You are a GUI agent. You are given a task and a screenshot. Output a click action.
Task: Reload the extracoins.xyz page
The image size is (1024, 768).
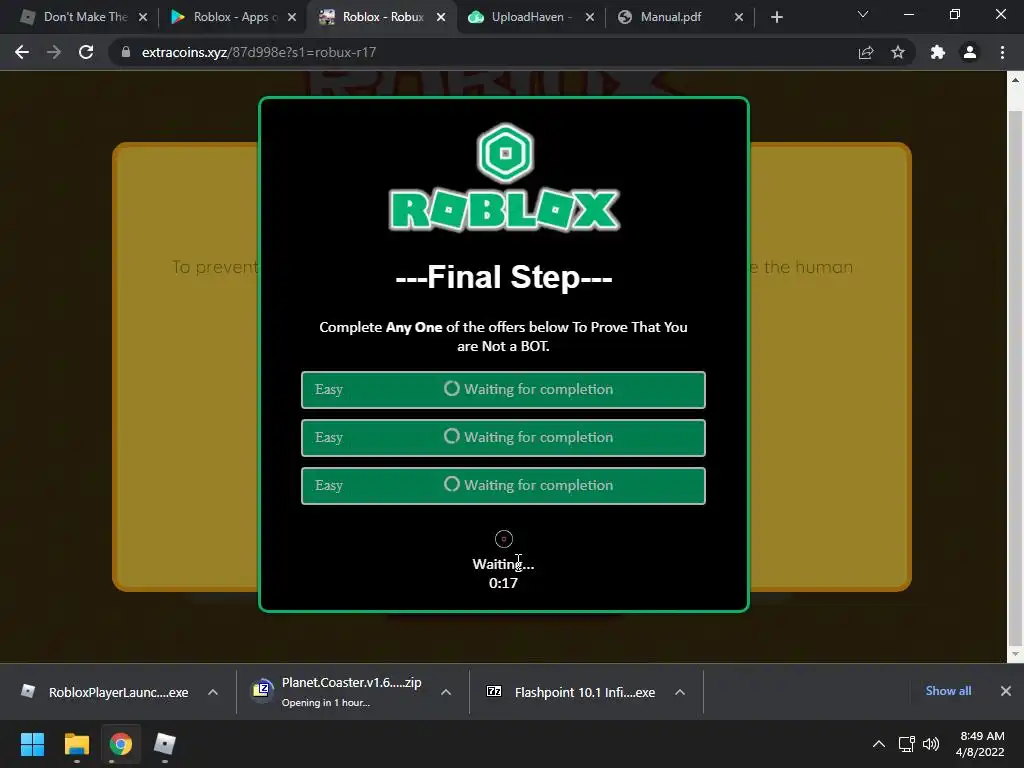click(x=86, y=52)
